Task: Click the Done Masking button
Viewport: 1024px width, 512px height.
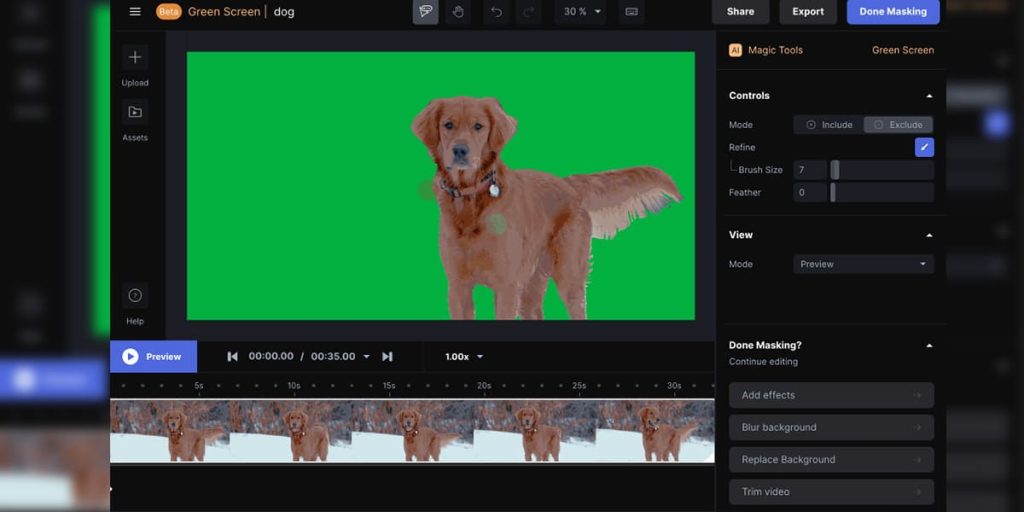Action: pos(892,12)
